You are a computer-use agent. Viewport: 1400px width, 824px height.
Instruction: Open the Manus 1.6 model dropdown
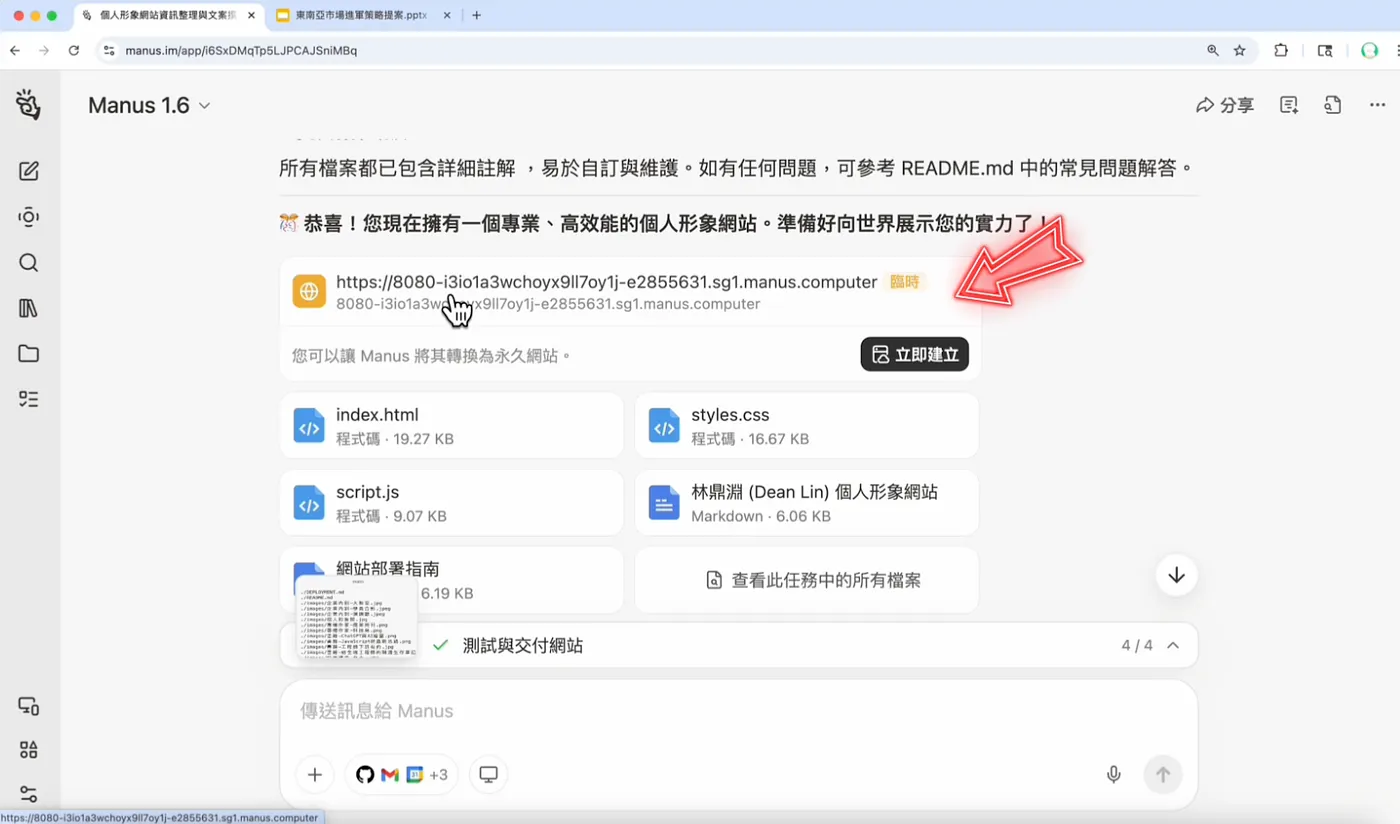pyautogui.click(x=149, y=105)
